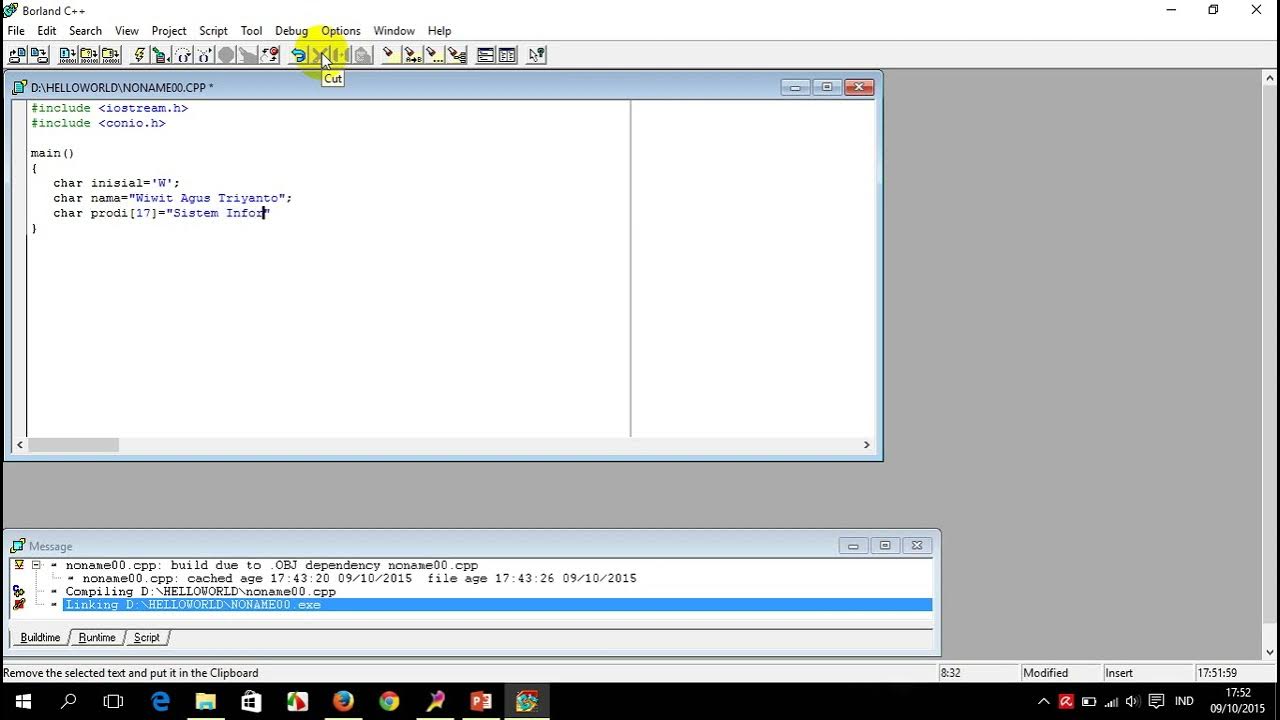Close the NONAME00.CPP editor window

[x=859, y=87]
